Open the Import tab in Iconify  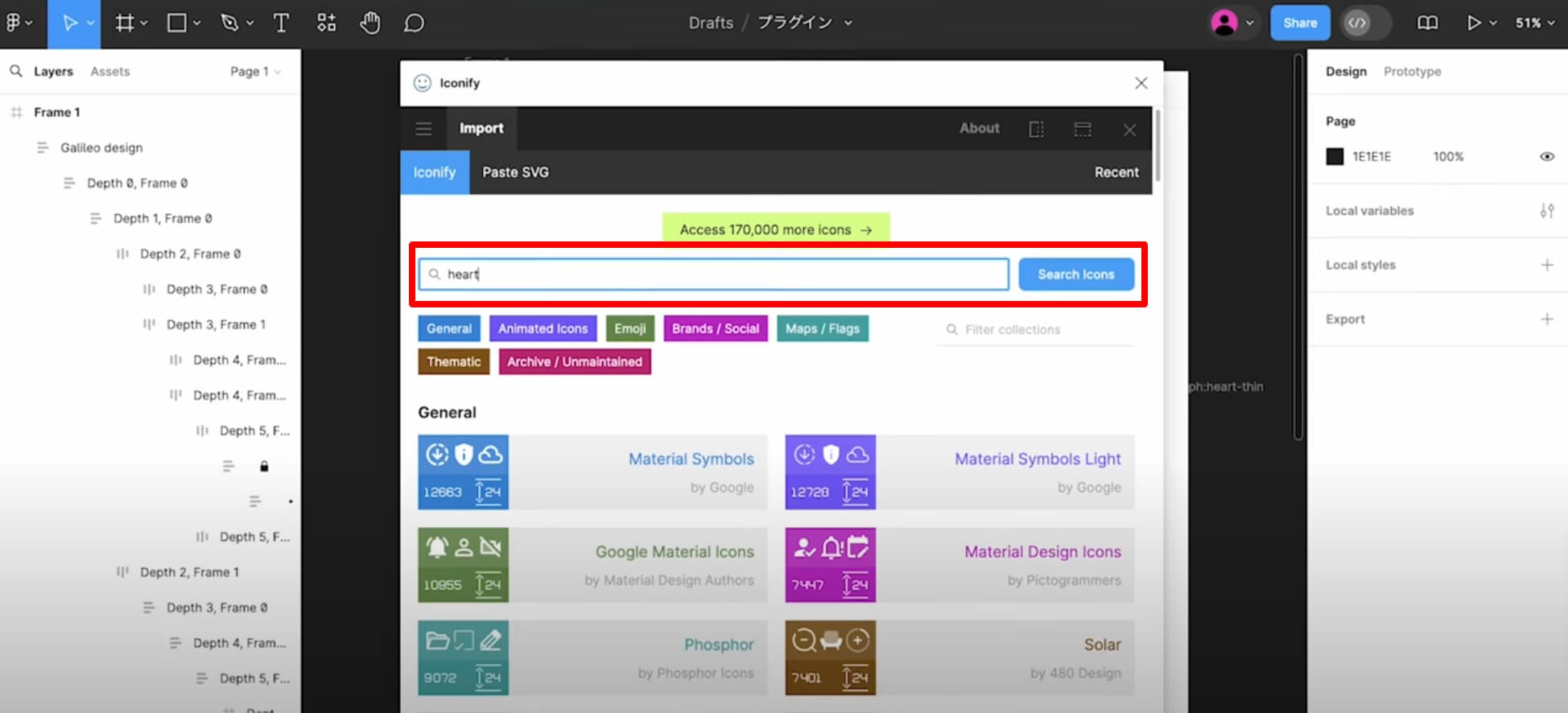[481, 129]
